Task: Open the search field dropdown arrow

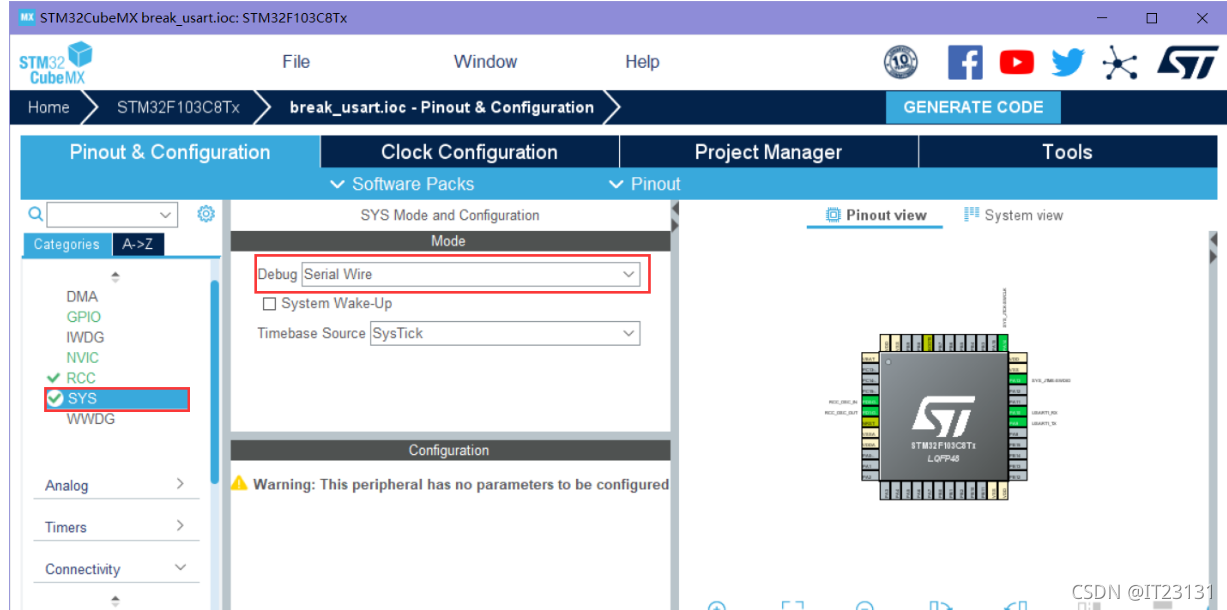Action: (166, 214)
